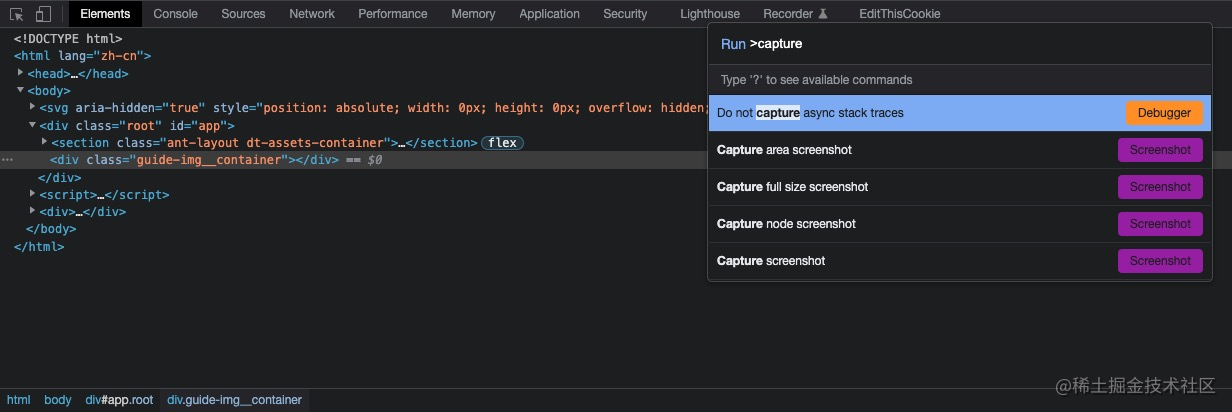This screenshot has height=412, width=1232.
Task: Click the Run command input field
Action: pos(960,44)
